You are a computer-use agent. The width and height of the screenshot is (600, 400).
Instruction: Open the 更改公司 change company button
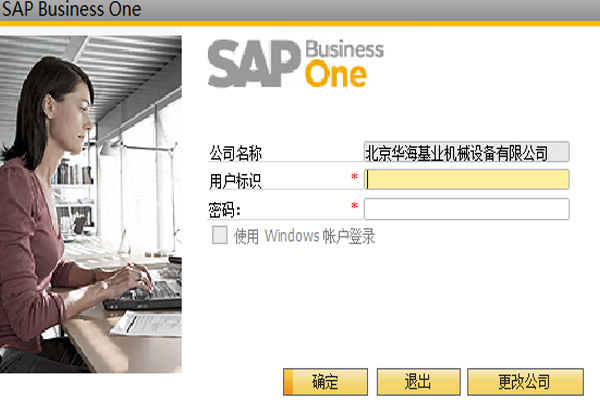[x=525, y=382]
